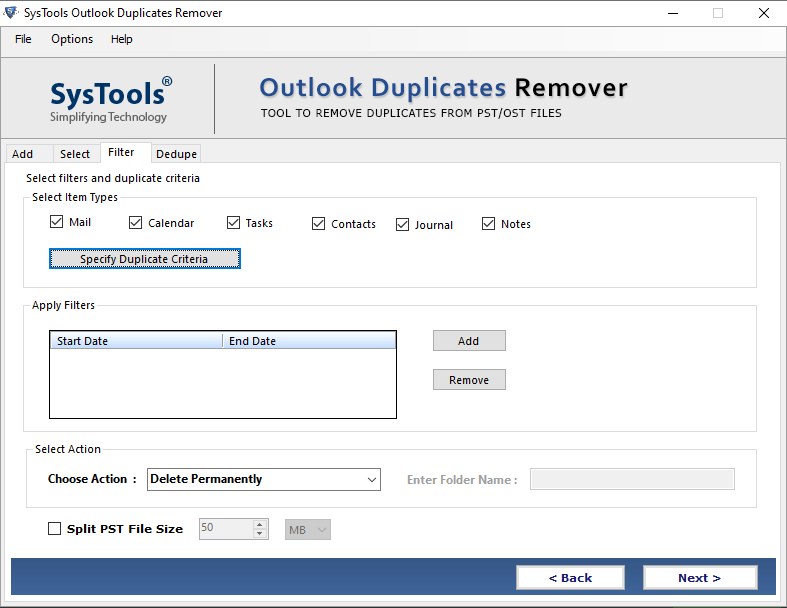Go to previous step with Back
Screen dimensions: 787x608
point(570,578)
